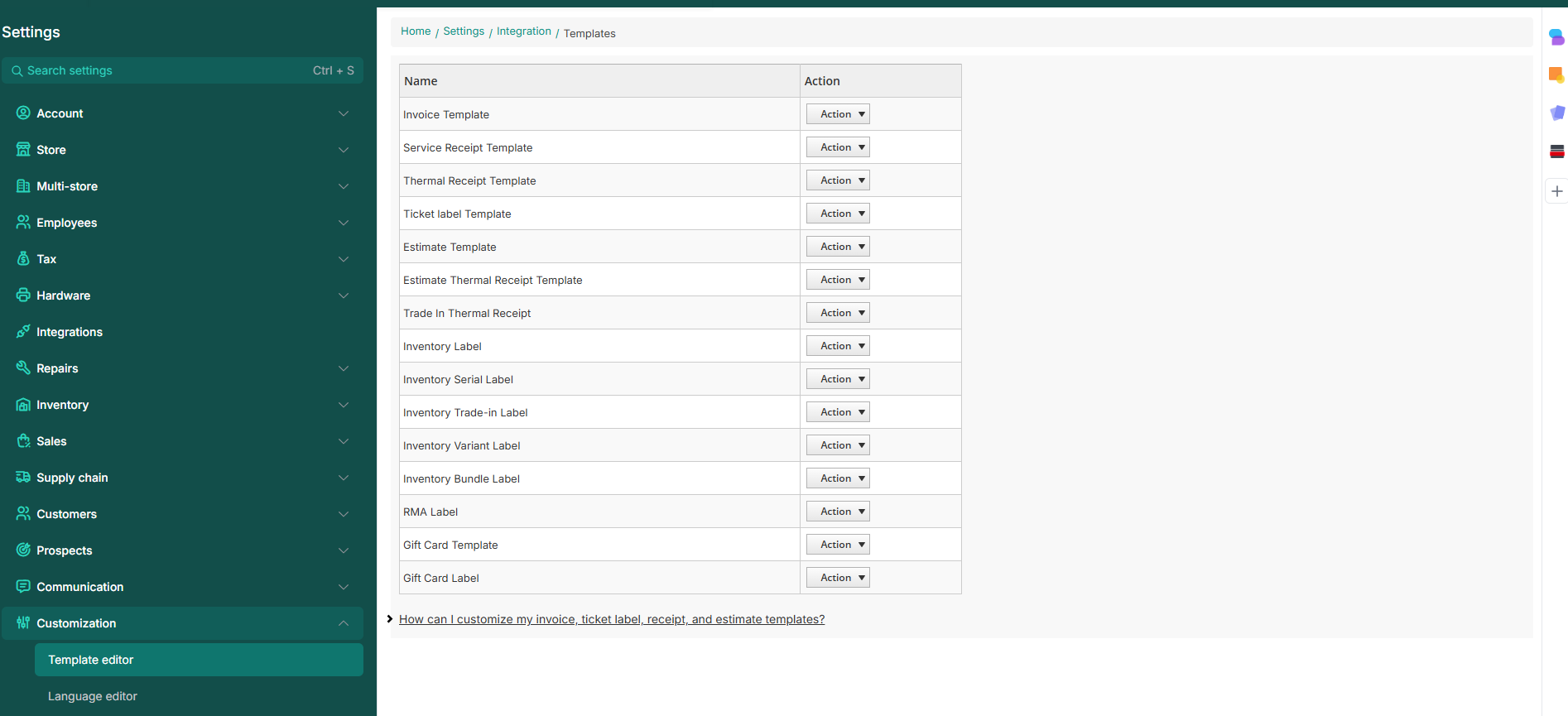Click the Repairs wrench icon
Screen dimensions: 1568x716
[23, 368]
